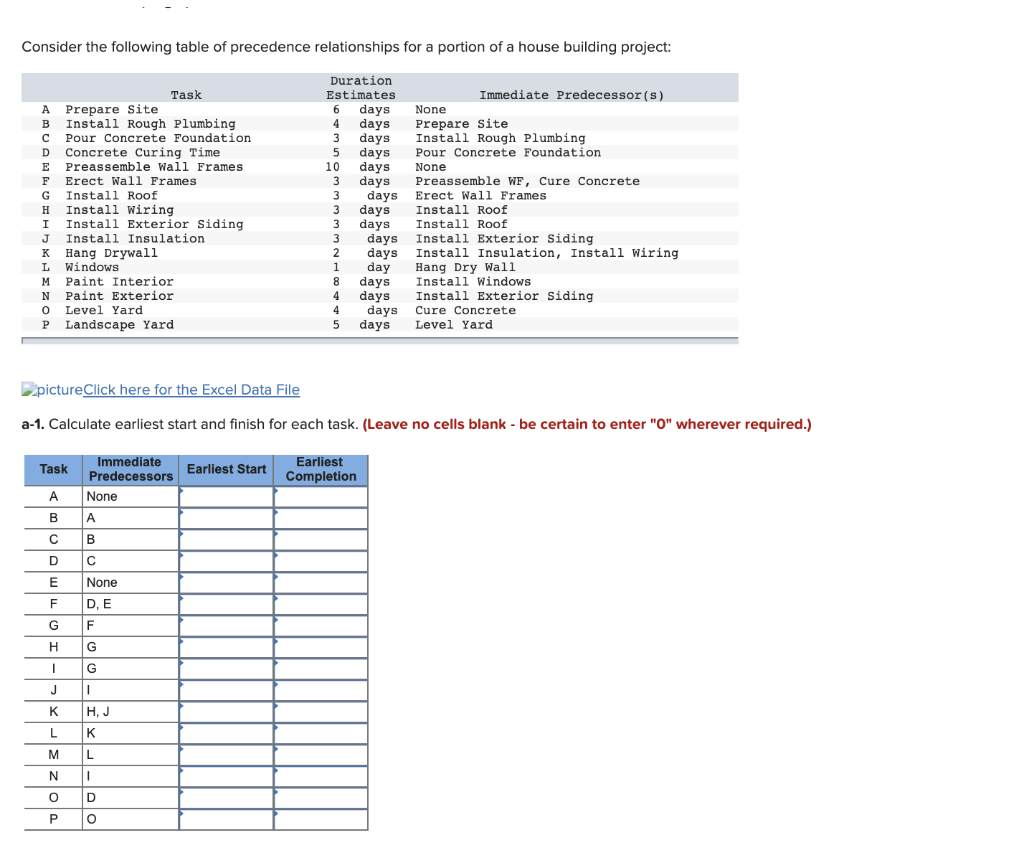Image resolution: width=1024 pixels, height=858 pixels.
Task: Select Earliest Start field for task D
Action: coord(226,562)
